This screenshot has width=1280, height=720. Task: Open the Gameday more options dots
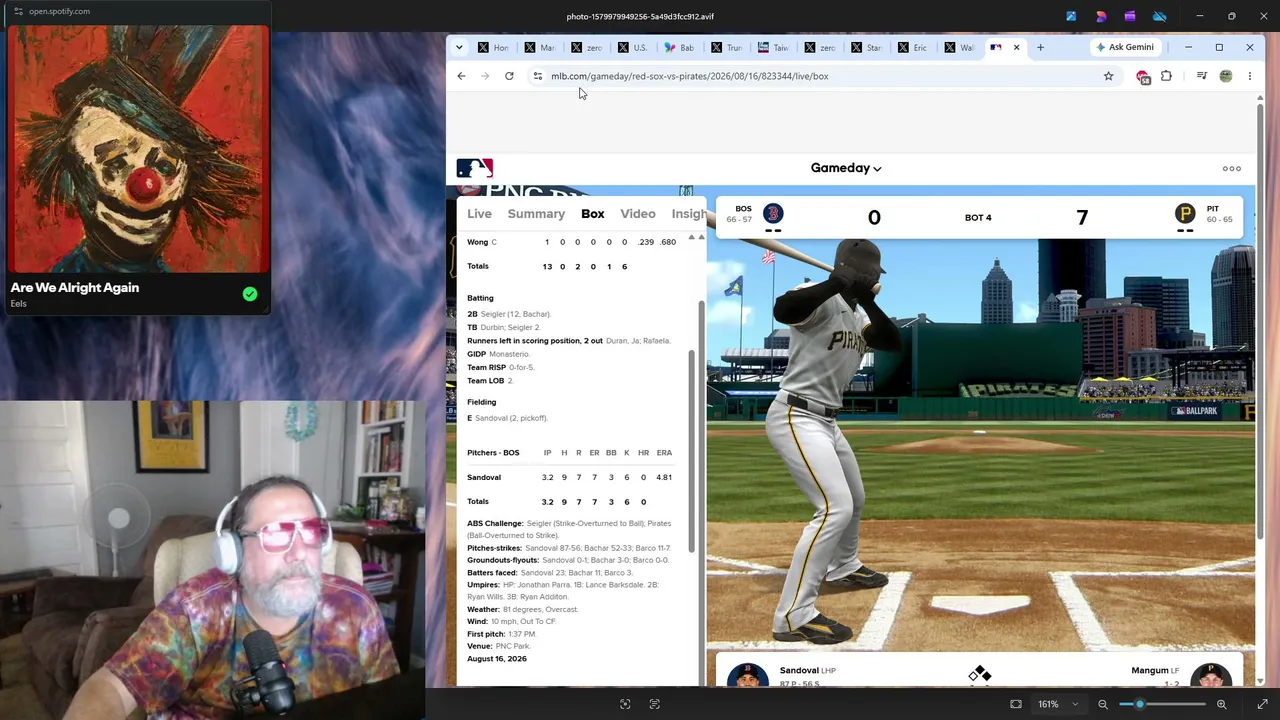(1232, 168)
